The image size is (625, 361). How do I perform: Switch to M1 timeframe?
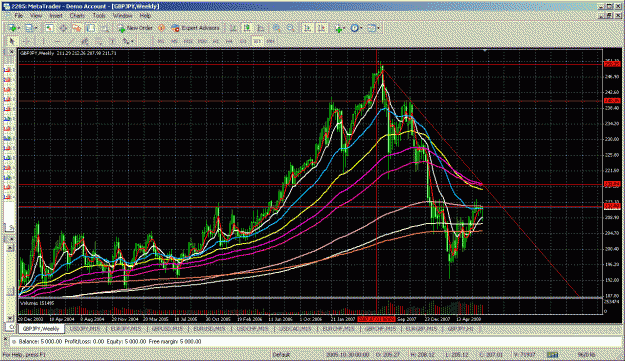(161, 41)
